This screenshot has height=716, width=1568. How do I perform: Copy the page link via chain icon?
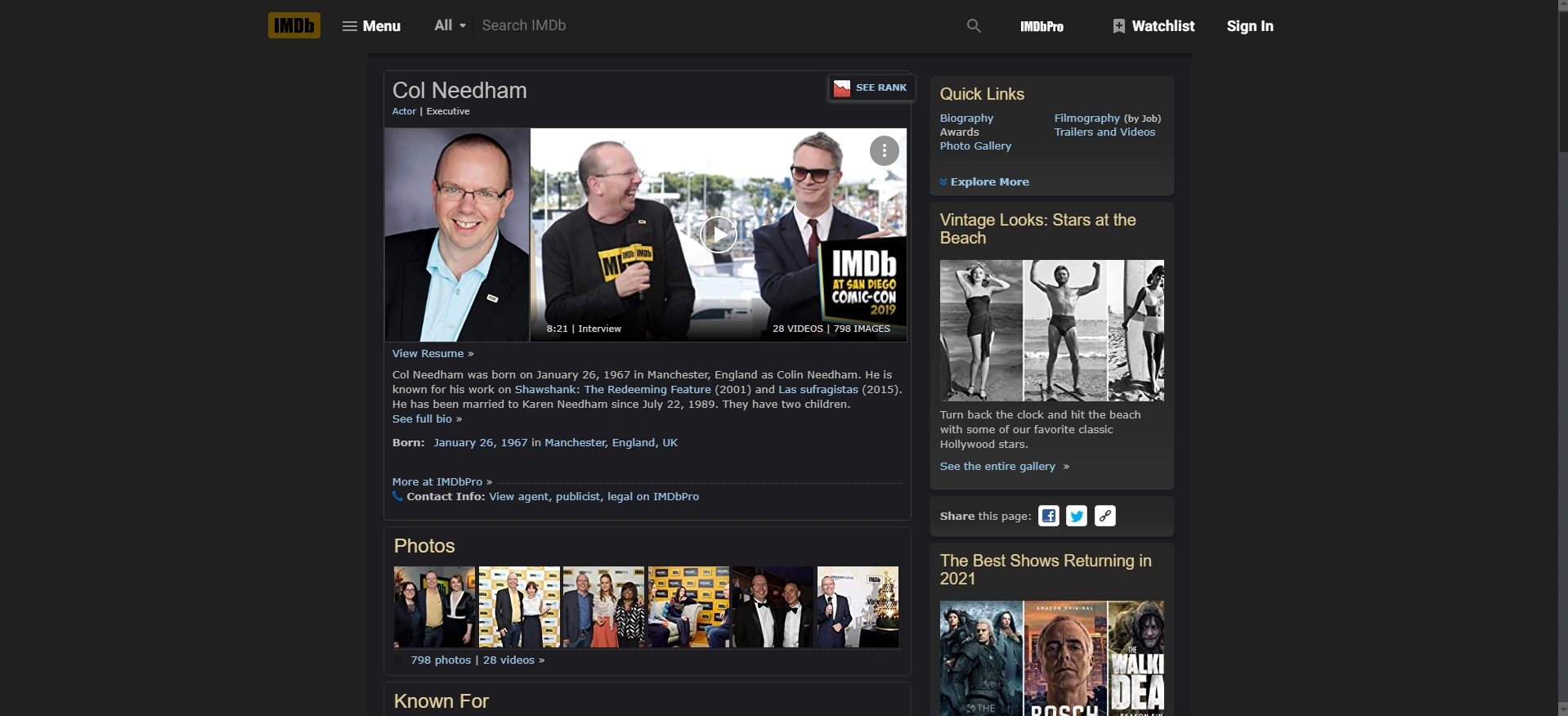[x=1105, y=516]
